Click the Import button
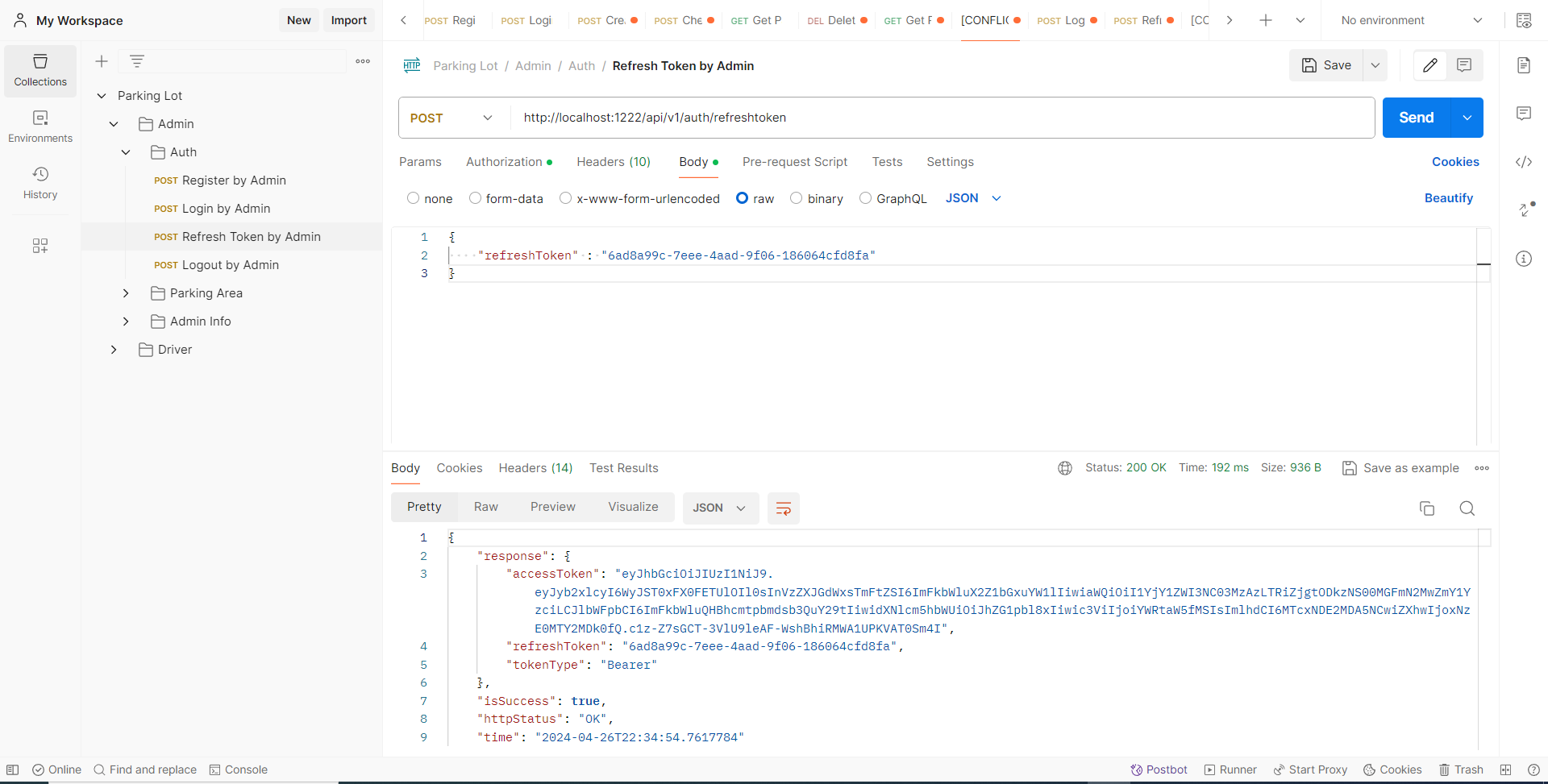Screen dimensions: 1548x784 click(x=349, y=20)
